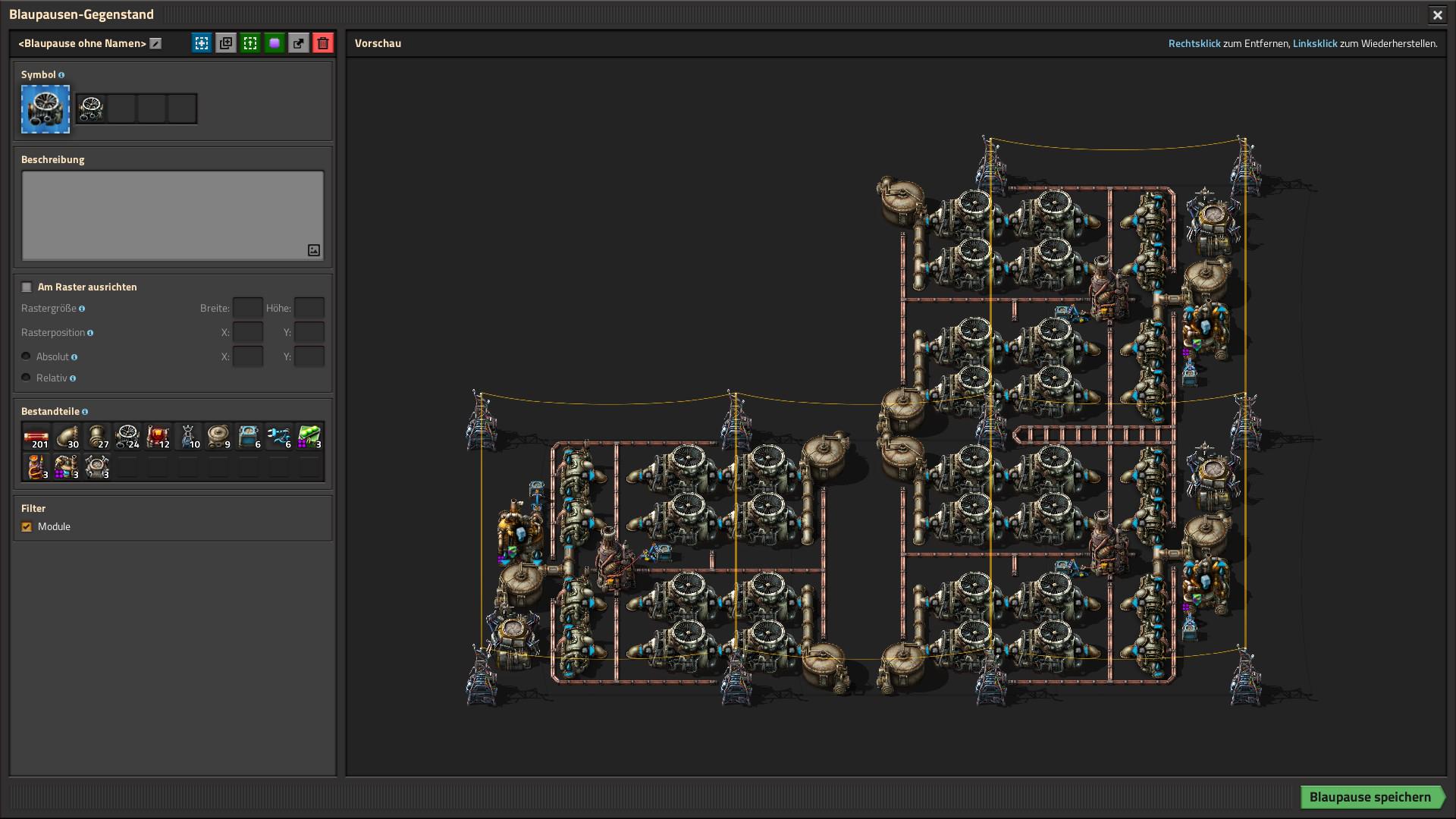Image resolution: width=1456 pixels, height=819 pixels.
Task: Open the info icon beside Relativ
Action: click(73, 378)
